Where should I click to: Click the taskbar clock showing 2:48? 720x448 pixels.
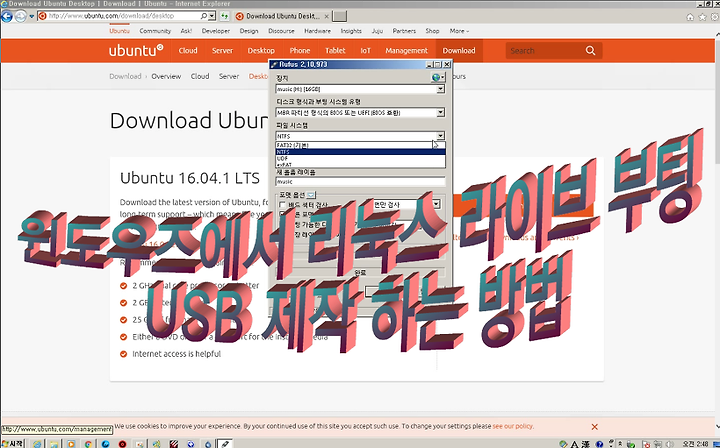coord(695,443)
